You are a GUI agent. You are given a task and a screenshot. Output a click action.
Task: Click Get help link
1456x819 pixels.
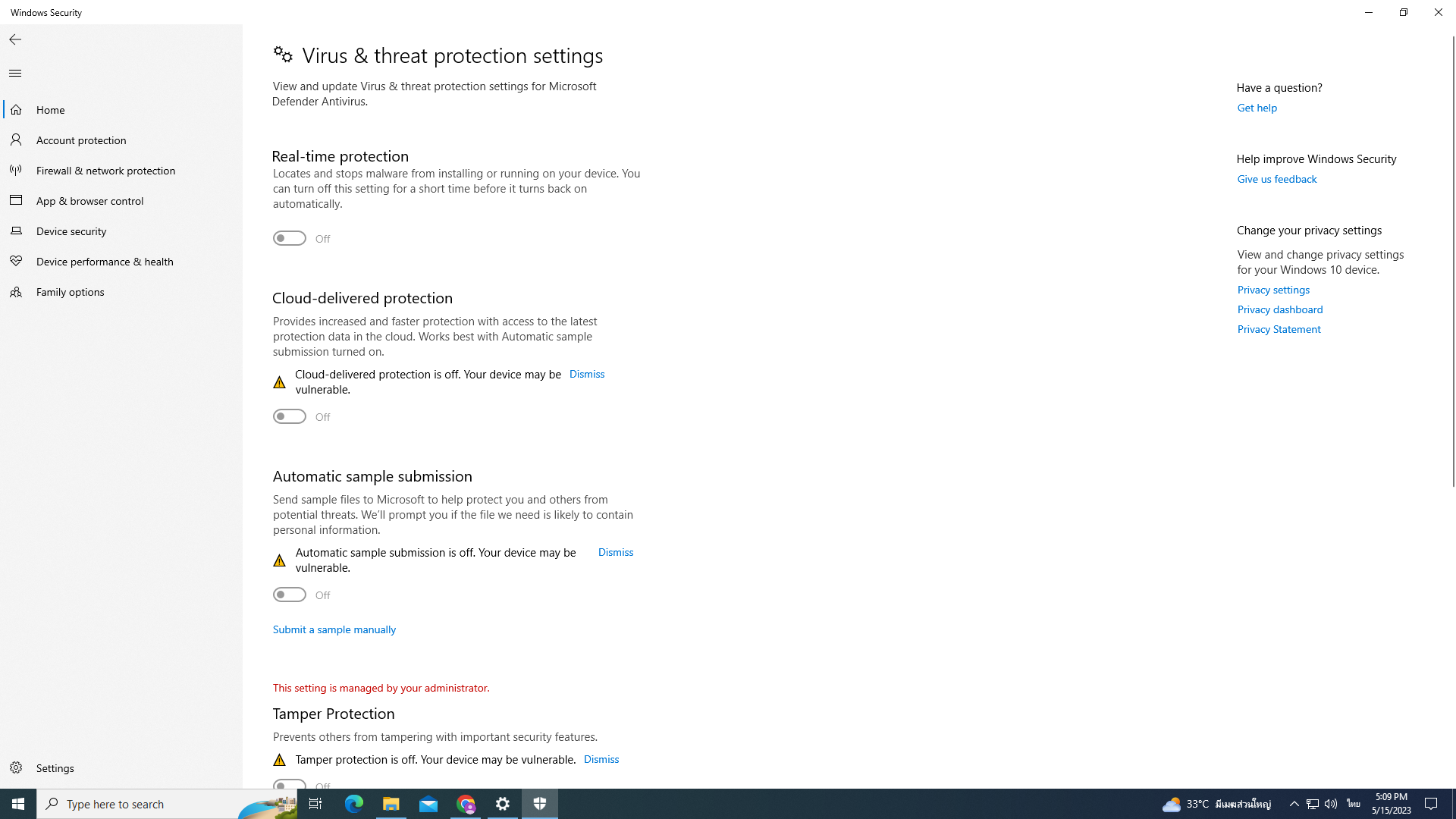tap(1257, 107)
